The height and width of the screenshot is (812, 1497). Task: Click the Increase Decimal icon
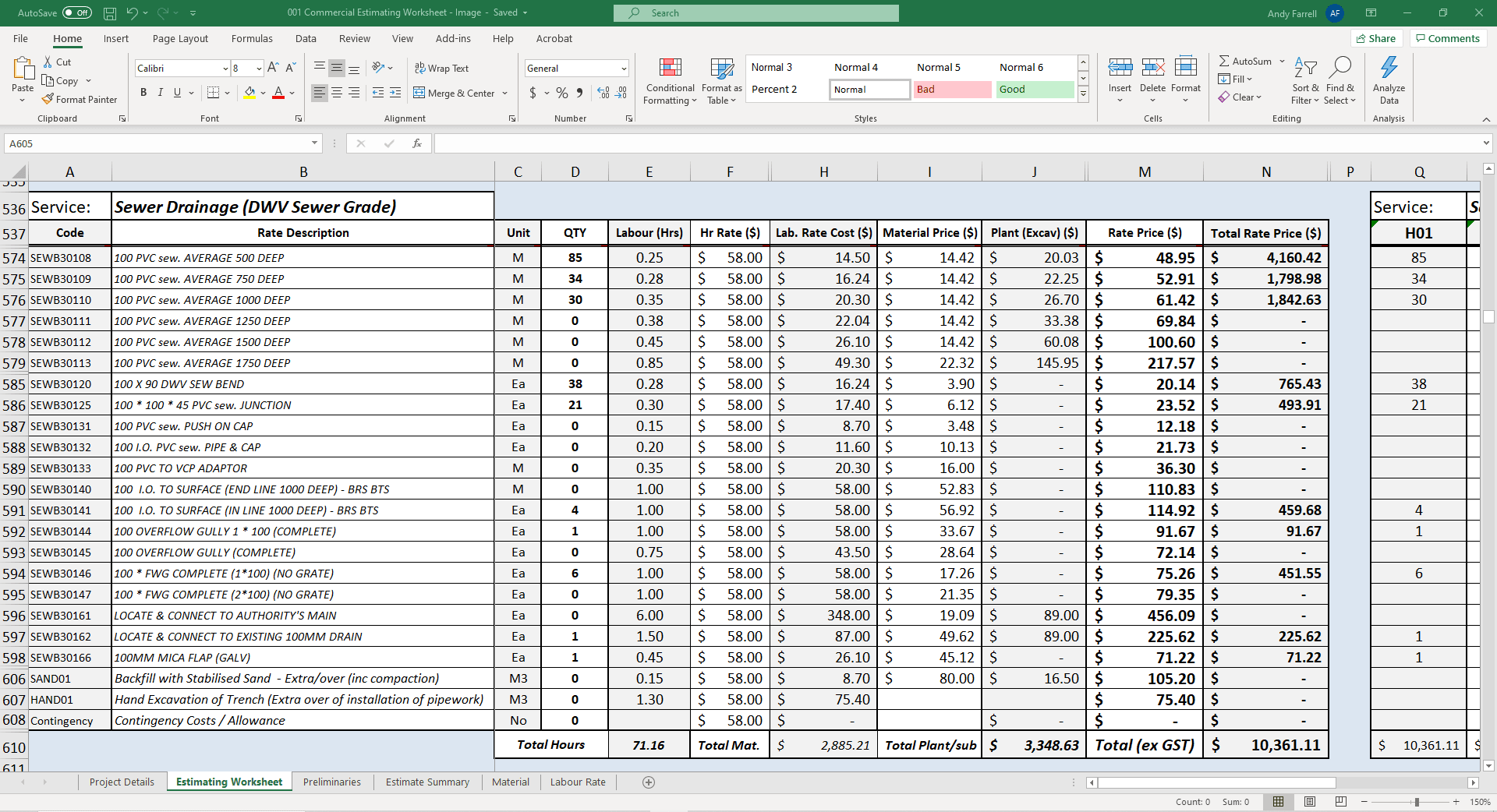point(603,93)
